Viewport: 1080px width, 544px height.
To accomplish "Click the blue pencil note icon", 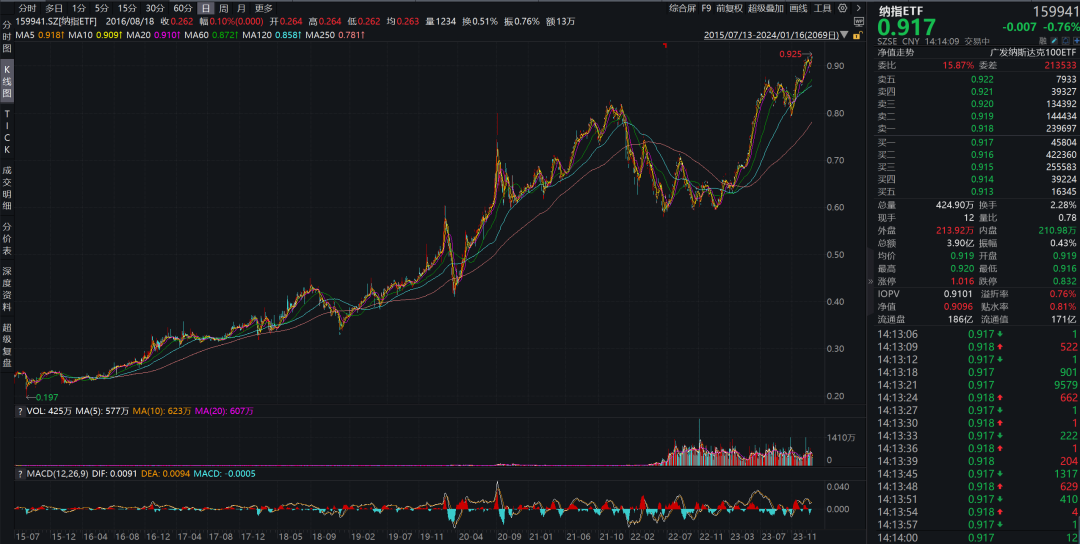I will click(1054, 41).
